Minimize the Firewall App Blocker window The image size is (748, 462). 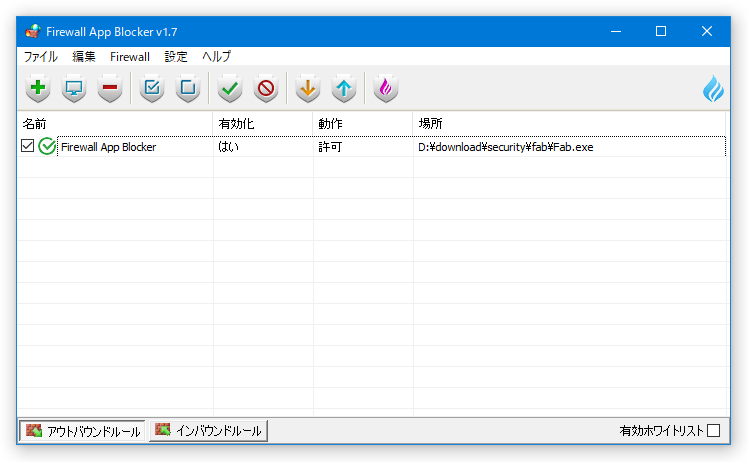[x=616, y=32]
